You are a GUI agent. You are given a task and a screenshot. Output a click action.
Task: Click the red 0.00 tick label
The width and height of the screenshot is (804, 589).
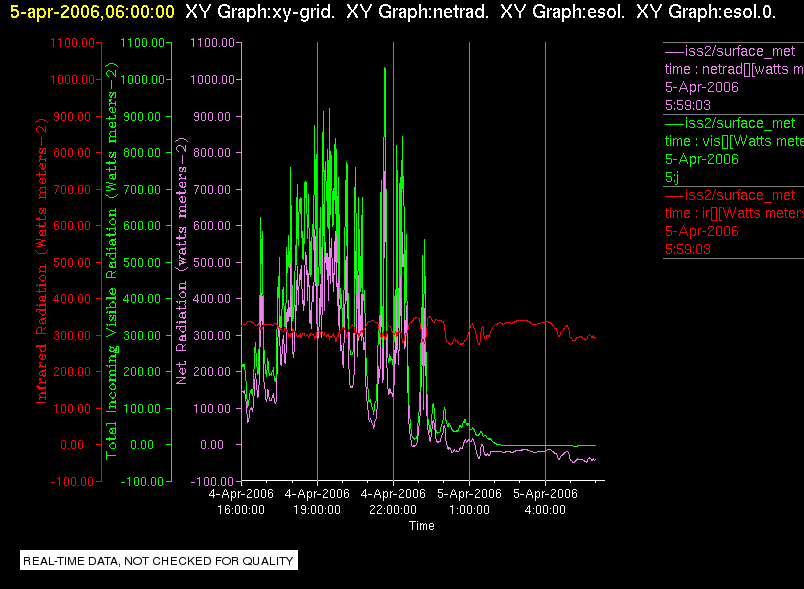pos(72,444)
